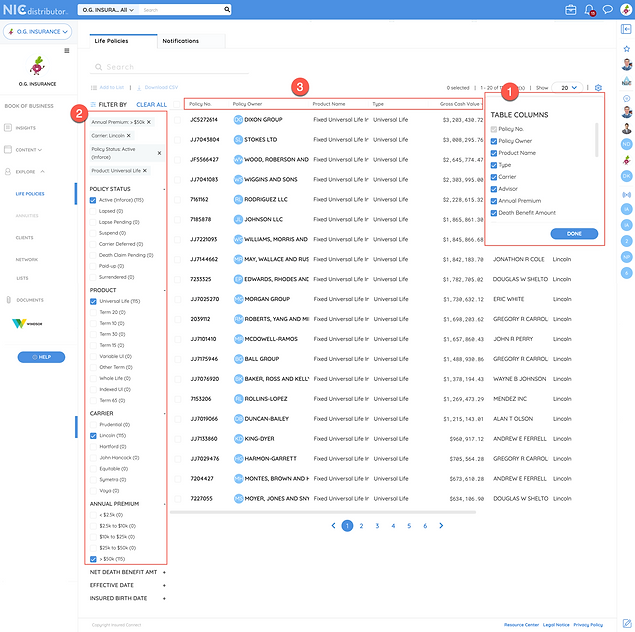Click the HELP button
Viewport: 635px width, 632px height.
[x=41, y=357]
